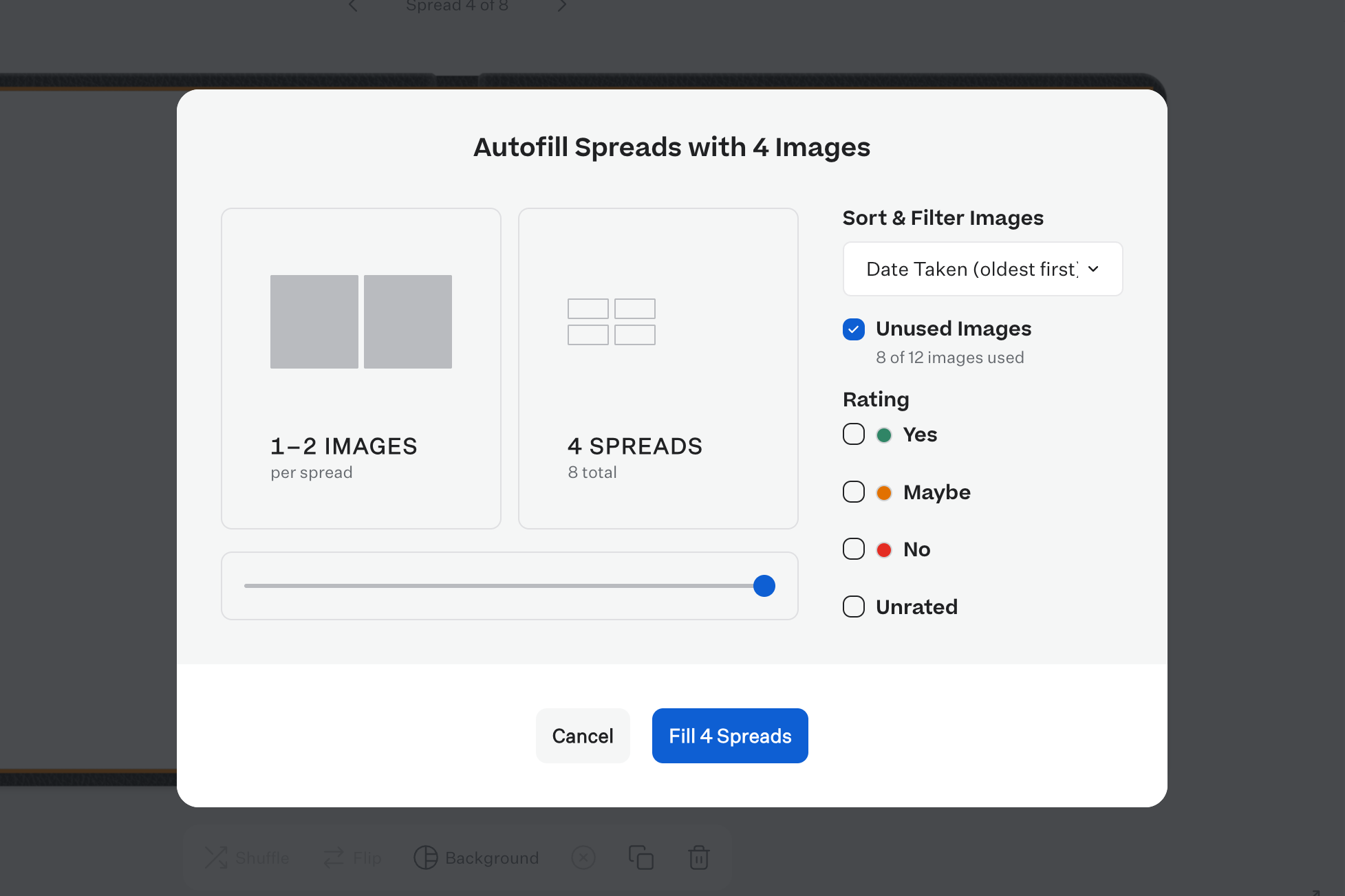Click the 'Spread 4 of 8' label
The width and height of the screenshot is (1345, 896).
point(457,6)
